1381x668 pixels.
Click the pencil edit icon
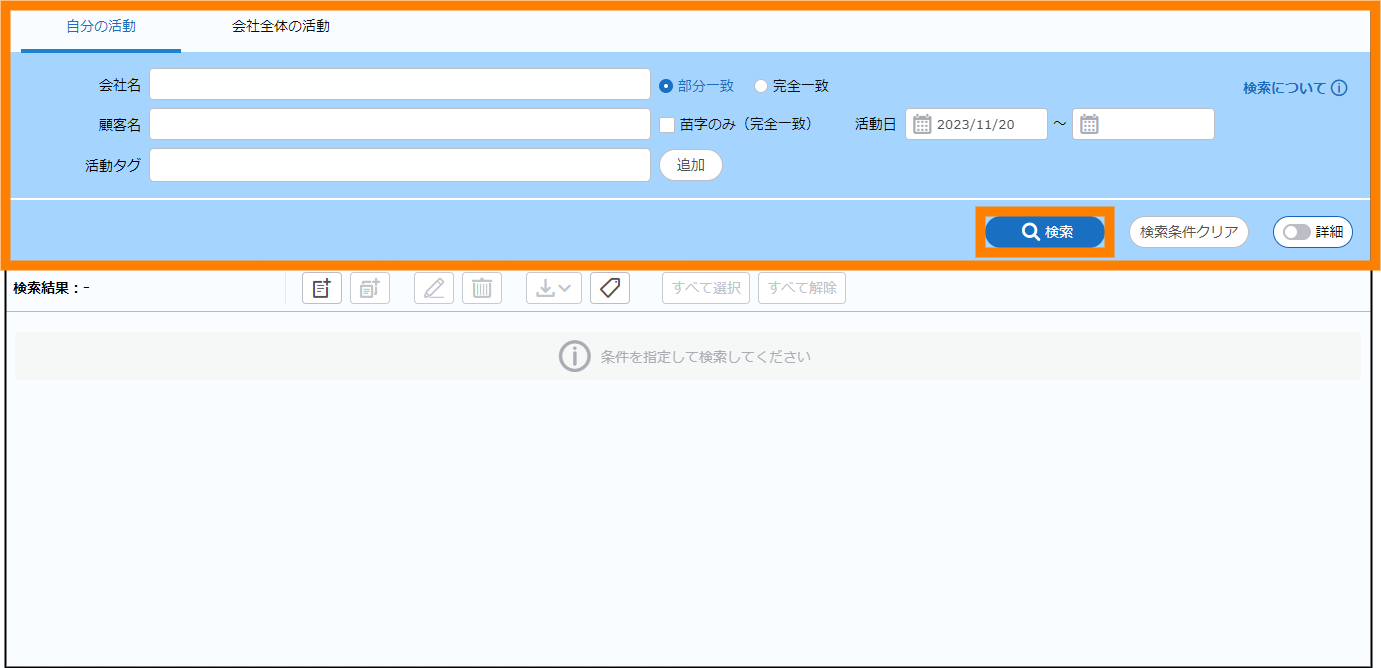[x=434, y=289]
